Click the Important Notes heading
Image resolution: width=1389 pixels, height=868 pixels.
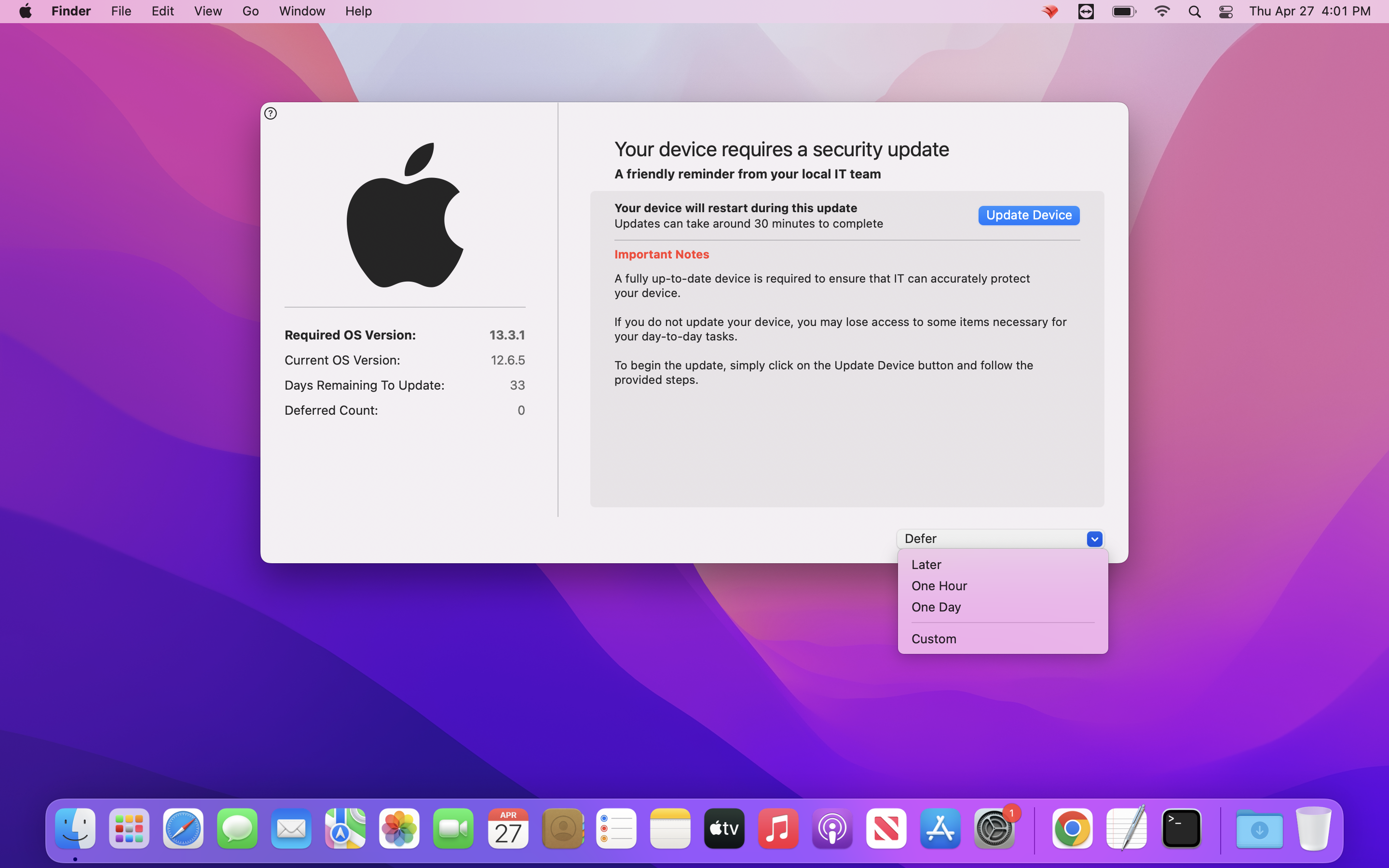point(662,254)
